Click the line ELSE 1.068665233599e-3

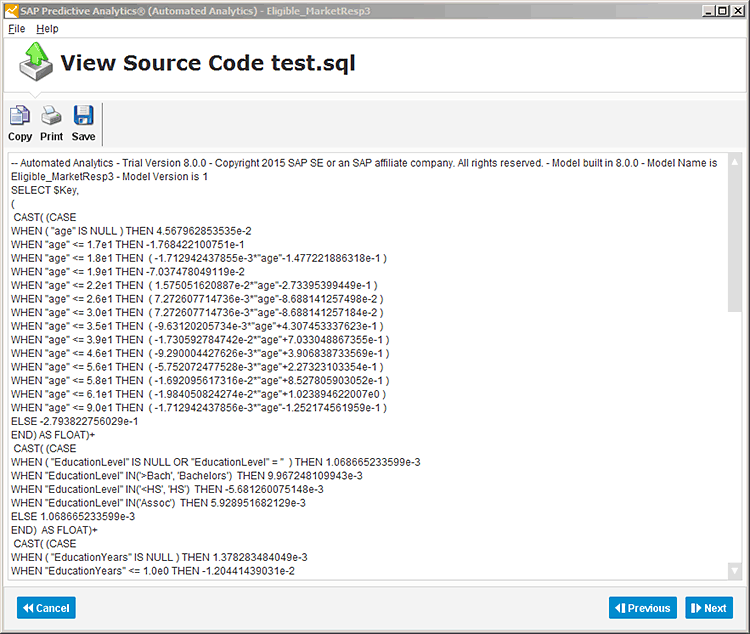[73, 516]
